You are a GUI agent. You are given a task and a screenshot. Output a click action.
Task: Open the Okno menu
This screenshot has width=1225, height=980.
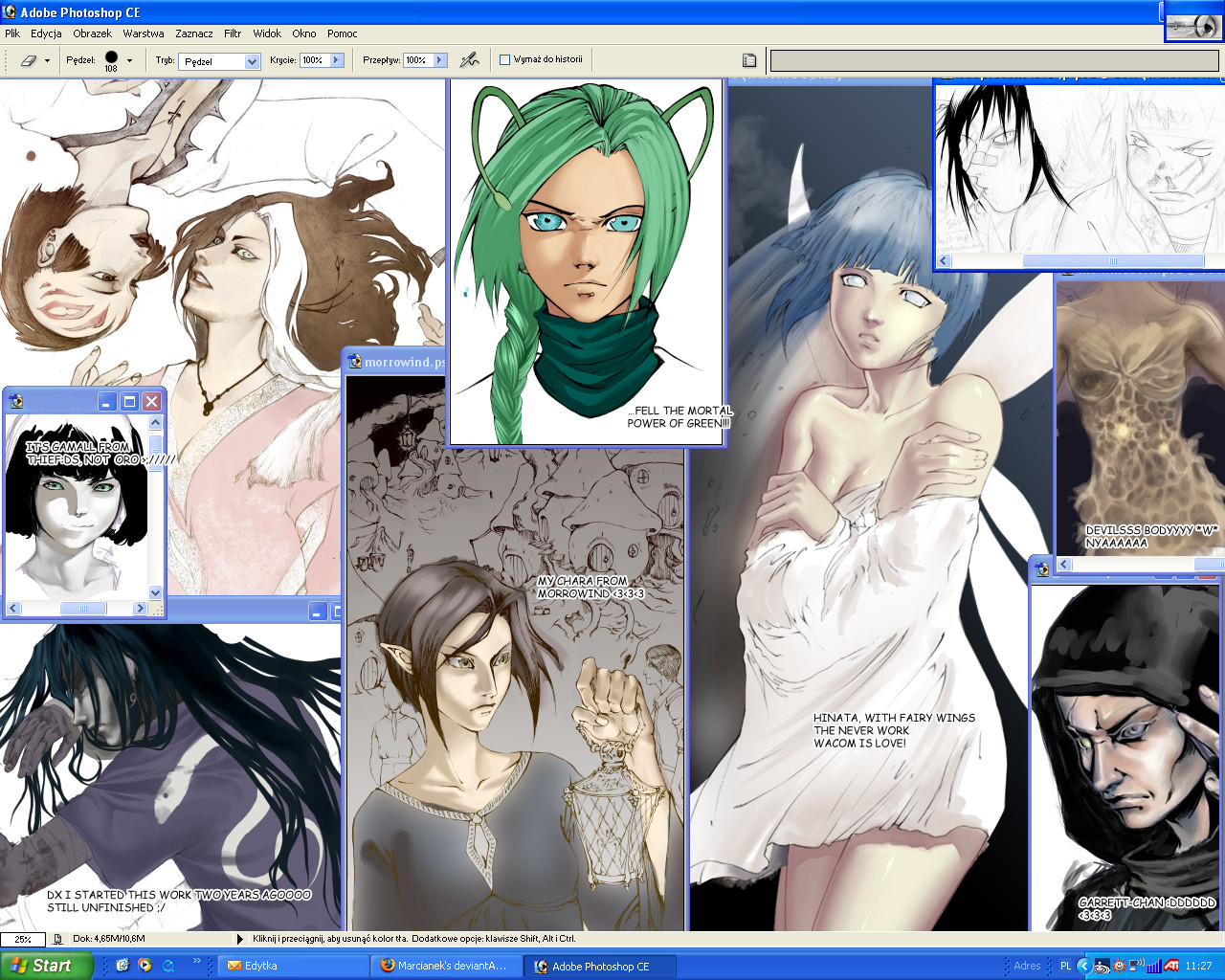304,33
